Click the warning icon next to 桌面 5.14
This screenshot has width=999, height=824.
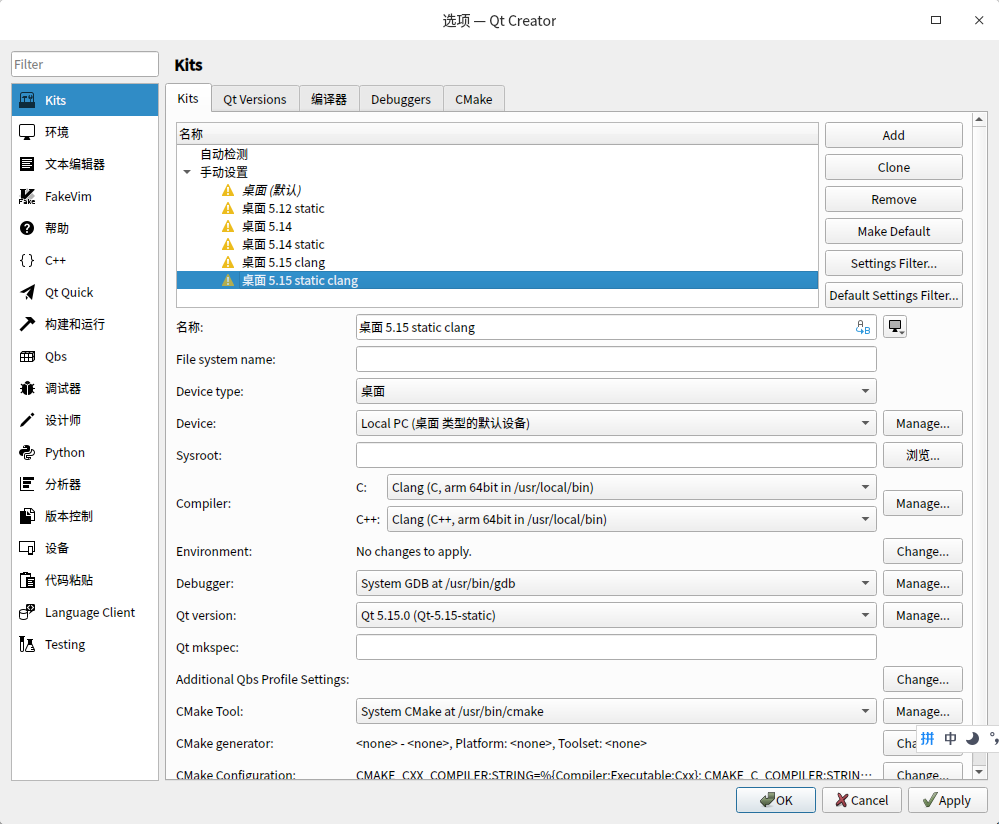pyautogui.click(x=228, y=226)
